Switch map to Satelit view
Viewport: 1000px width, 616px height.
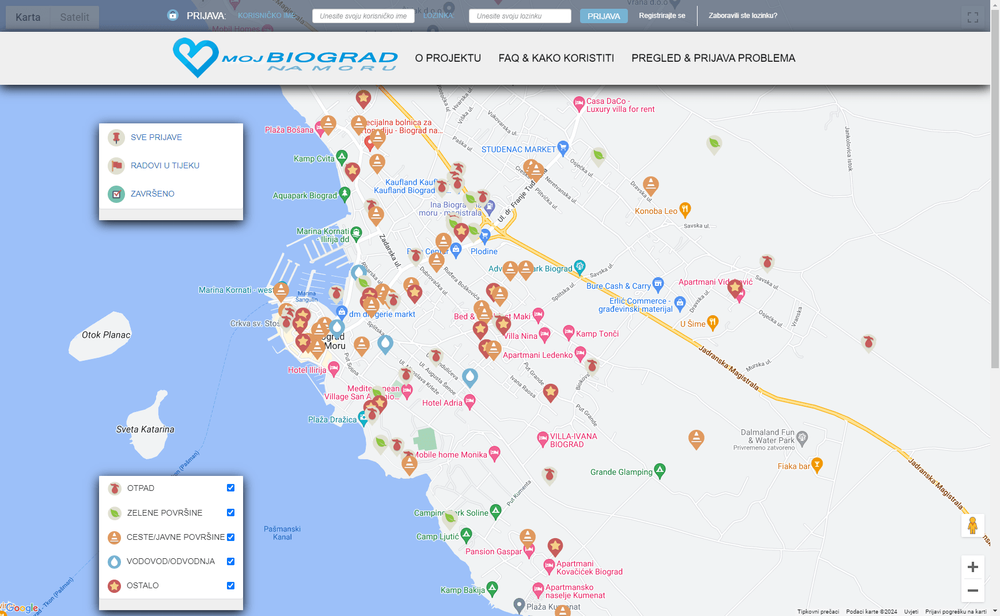point(74,17)
